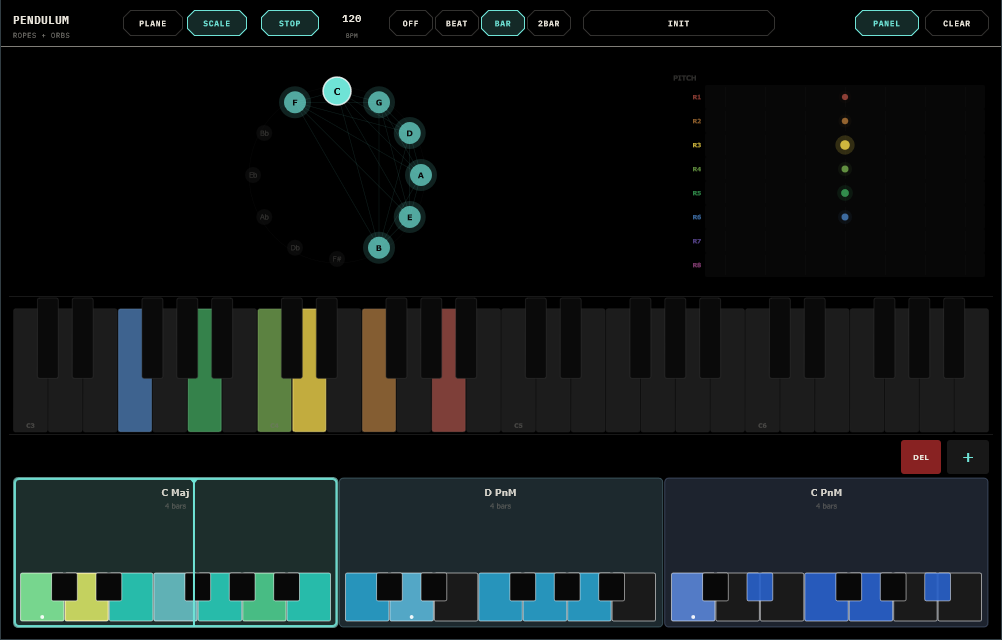The width and height of the screenshot is (1002, 640).
Task: Toggle the E note on the circle
Action: (x=410, y=217)
